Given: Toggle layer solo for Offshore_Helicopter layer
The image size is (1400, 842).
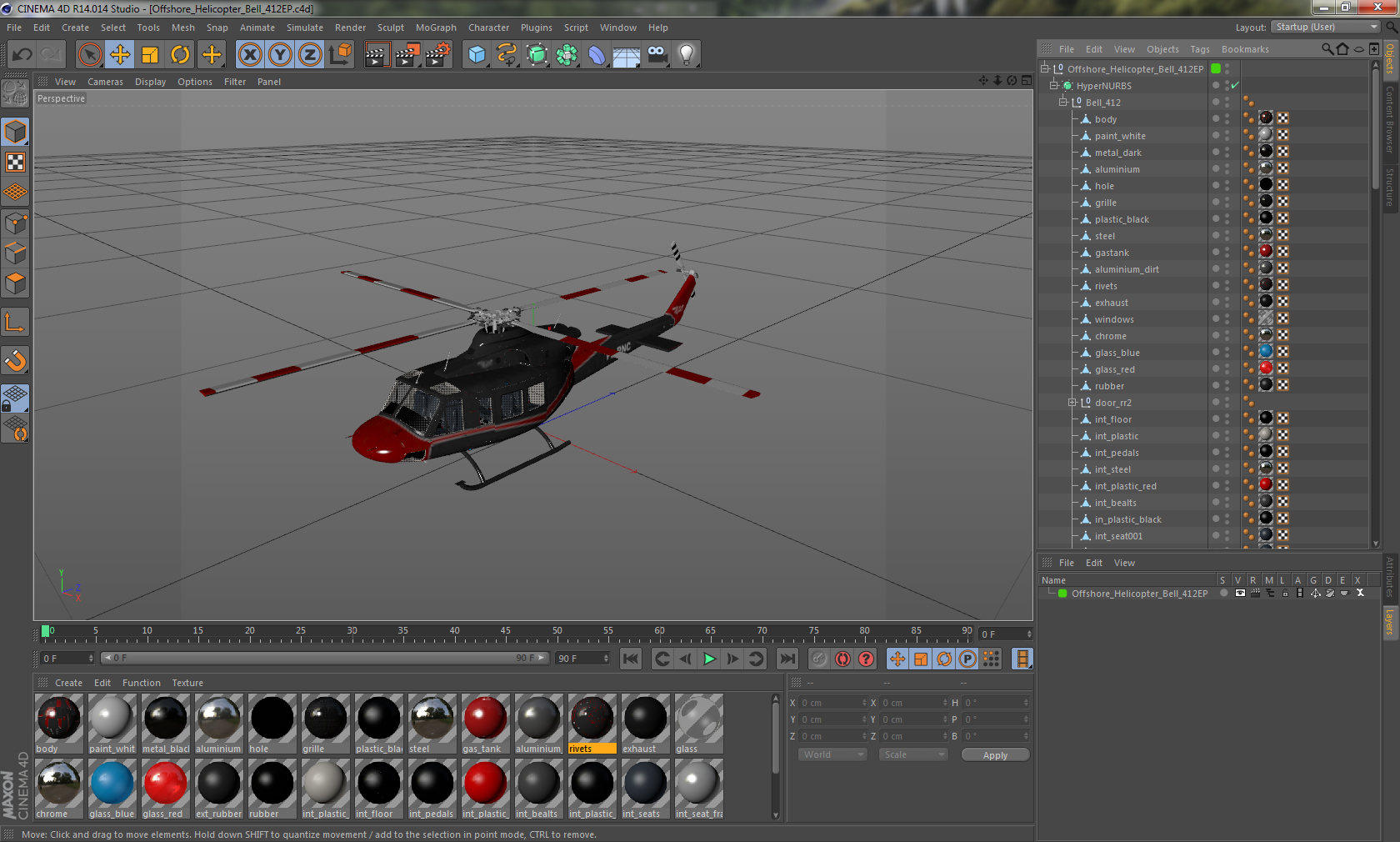Looking at the screenshot, I should point(1223,594).
